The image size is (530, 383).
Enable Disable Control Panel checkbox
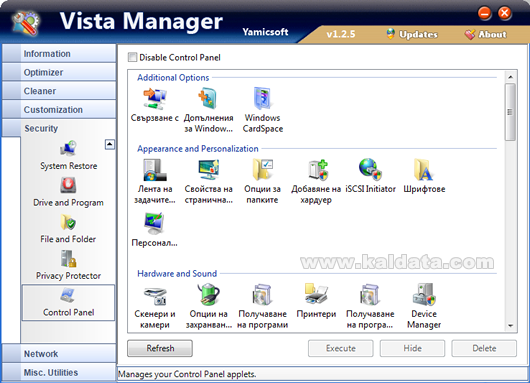click(132, 57)
